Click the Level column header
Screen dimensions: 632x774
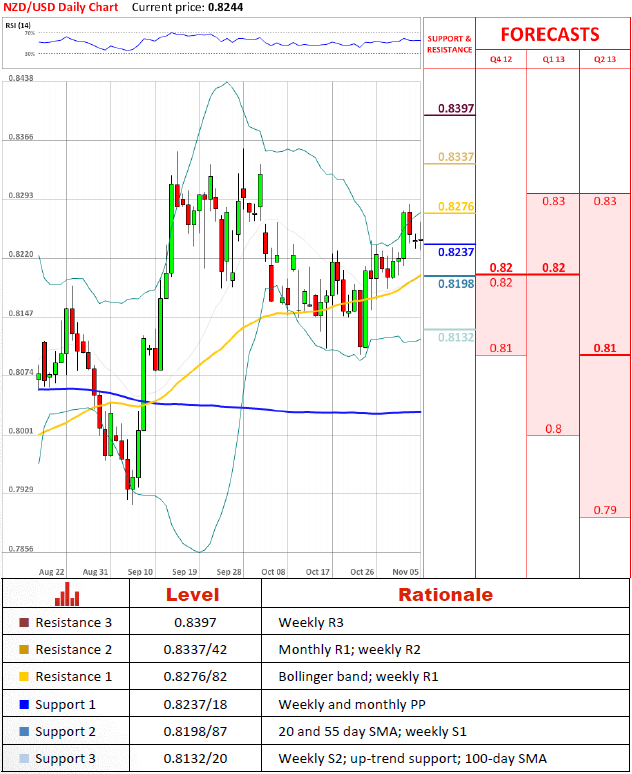[x=193, y=595]
